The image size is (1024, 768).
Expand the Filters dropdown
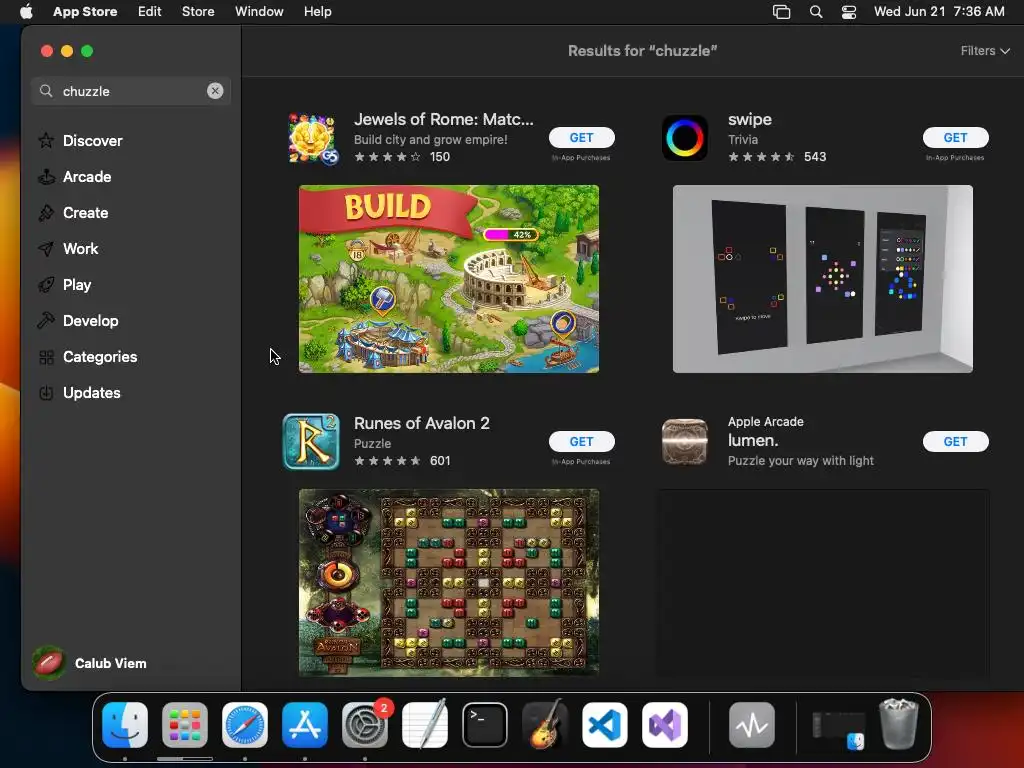(985, 51)
